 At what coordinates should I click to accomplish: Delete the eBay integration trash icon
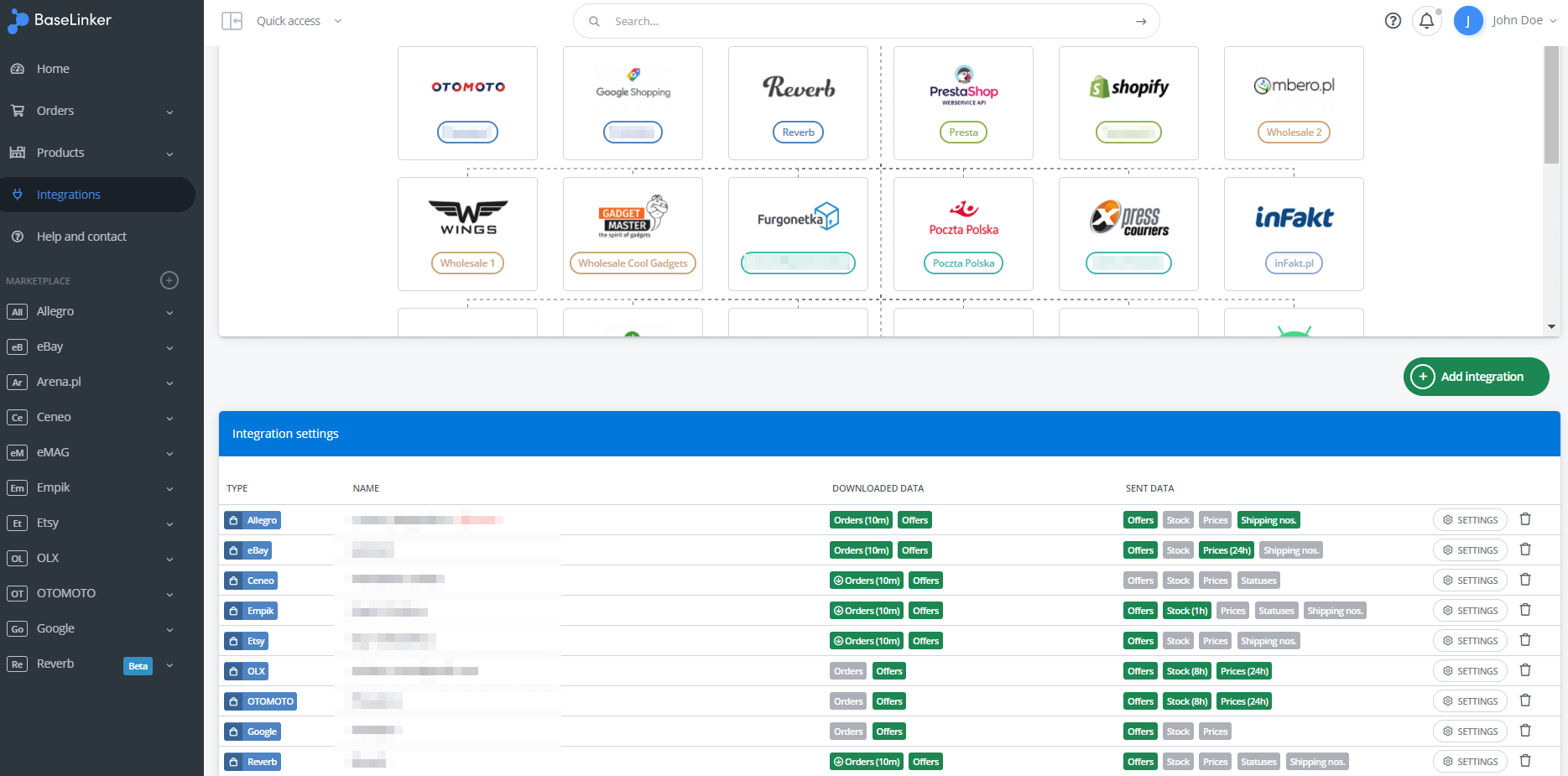click(x=1525, y=549)
